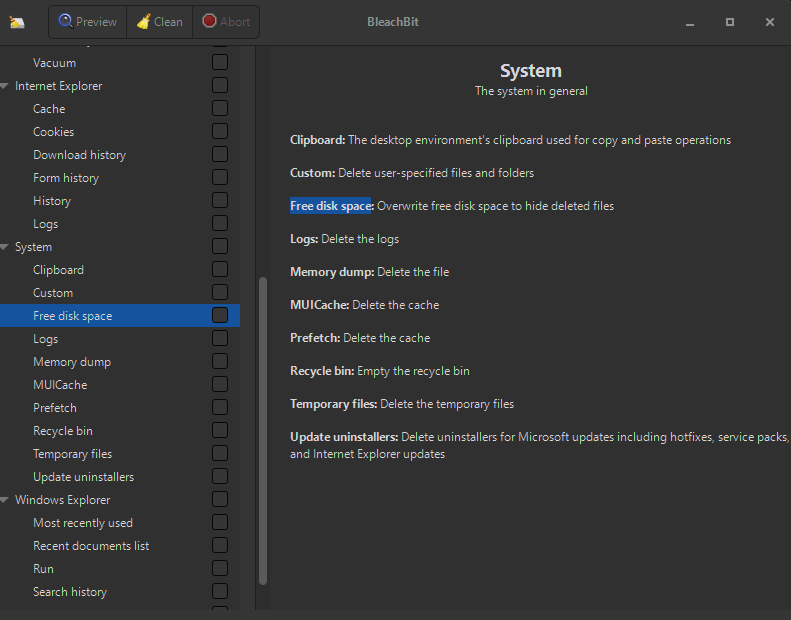The image size is (791, 620).
Task: Enable the Cookies checkbox
Action: click(x=220, y=131)
